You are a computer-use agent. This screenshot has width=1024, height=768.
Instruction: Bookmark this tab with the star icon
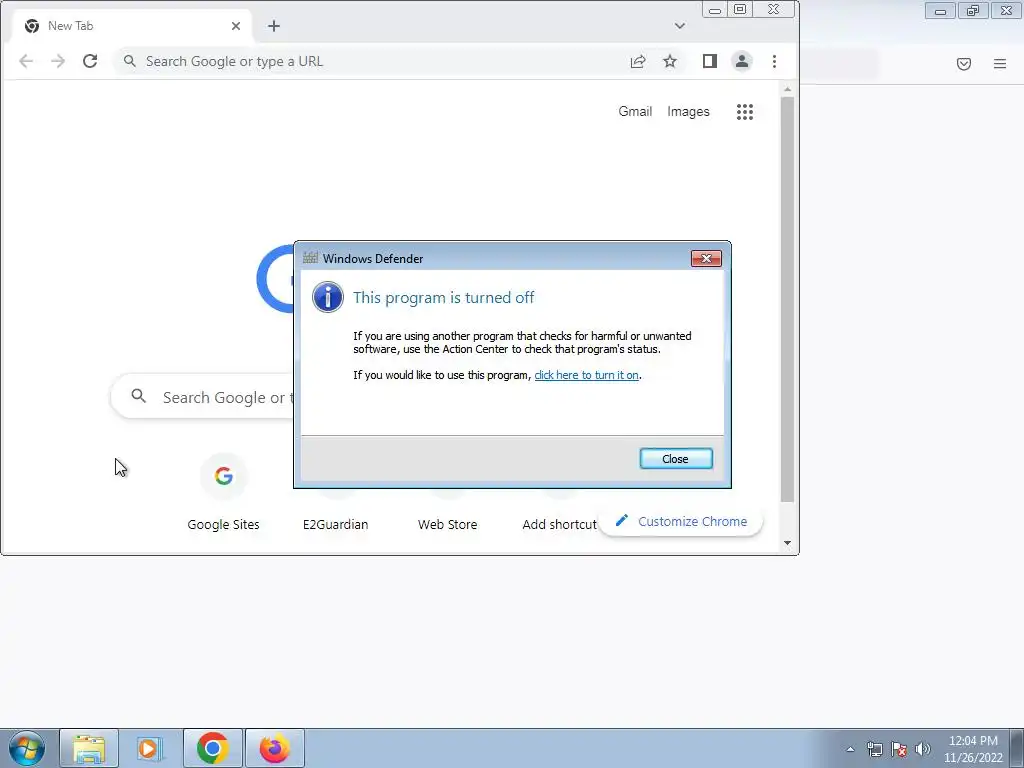point(670,61)
